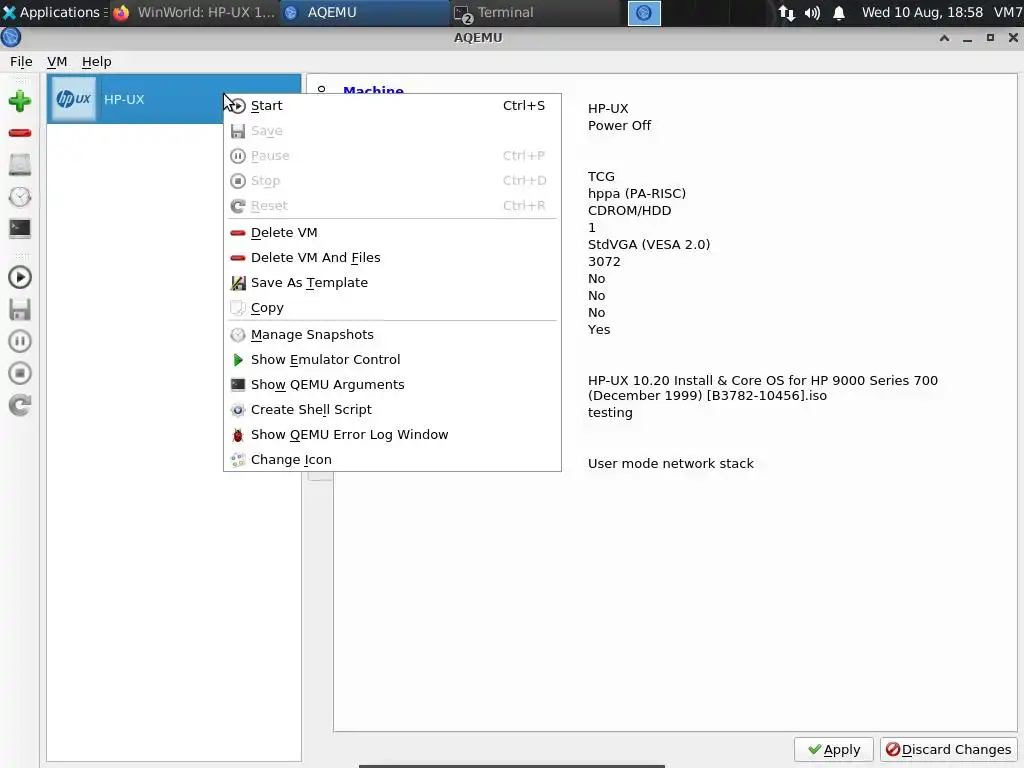Select Show QEMU Error Log Window

point(392,435)
